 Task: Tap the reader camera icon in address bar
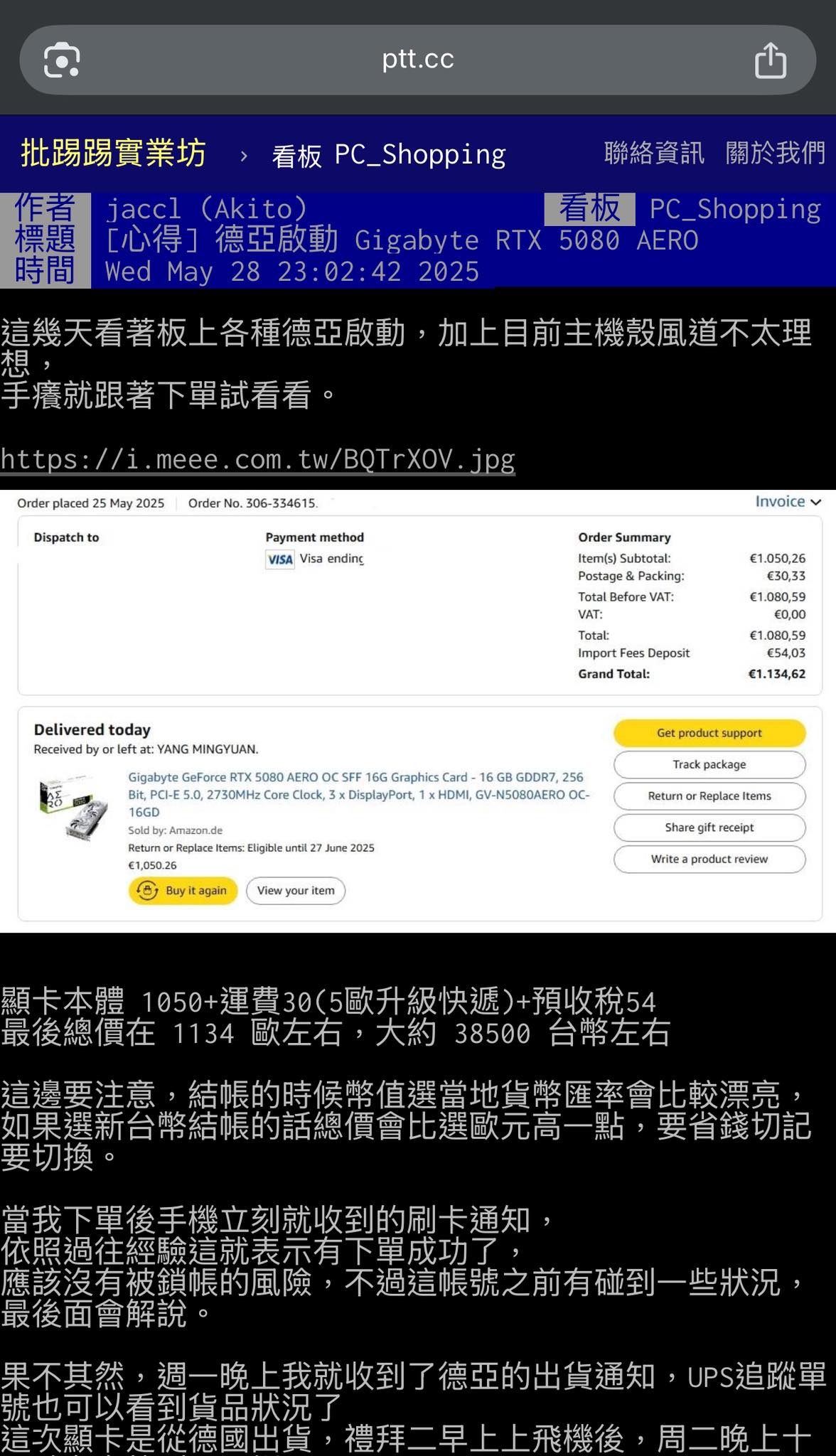(x=62, y=60)
